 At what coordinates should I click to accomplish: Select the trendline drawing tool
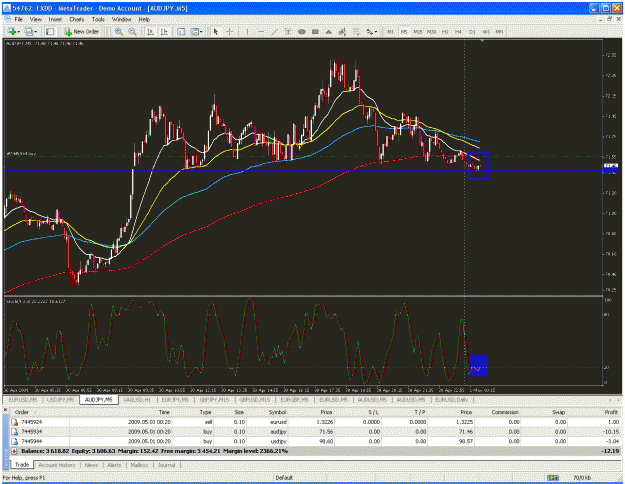pyautogui.click(x=274, y=31)
